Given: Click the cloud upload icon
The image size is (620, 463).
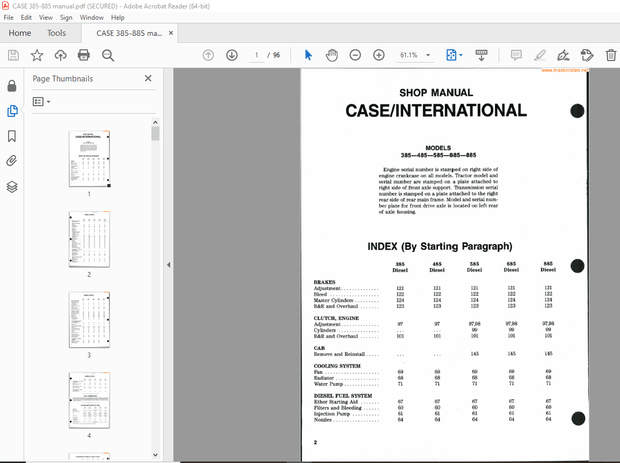Looking at the screenshot, I should tap(60, 55).
